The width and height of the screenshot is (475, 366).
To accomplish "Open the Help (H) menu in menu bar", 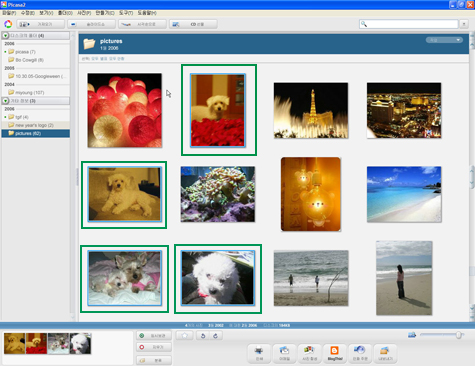I will point(147,13).
